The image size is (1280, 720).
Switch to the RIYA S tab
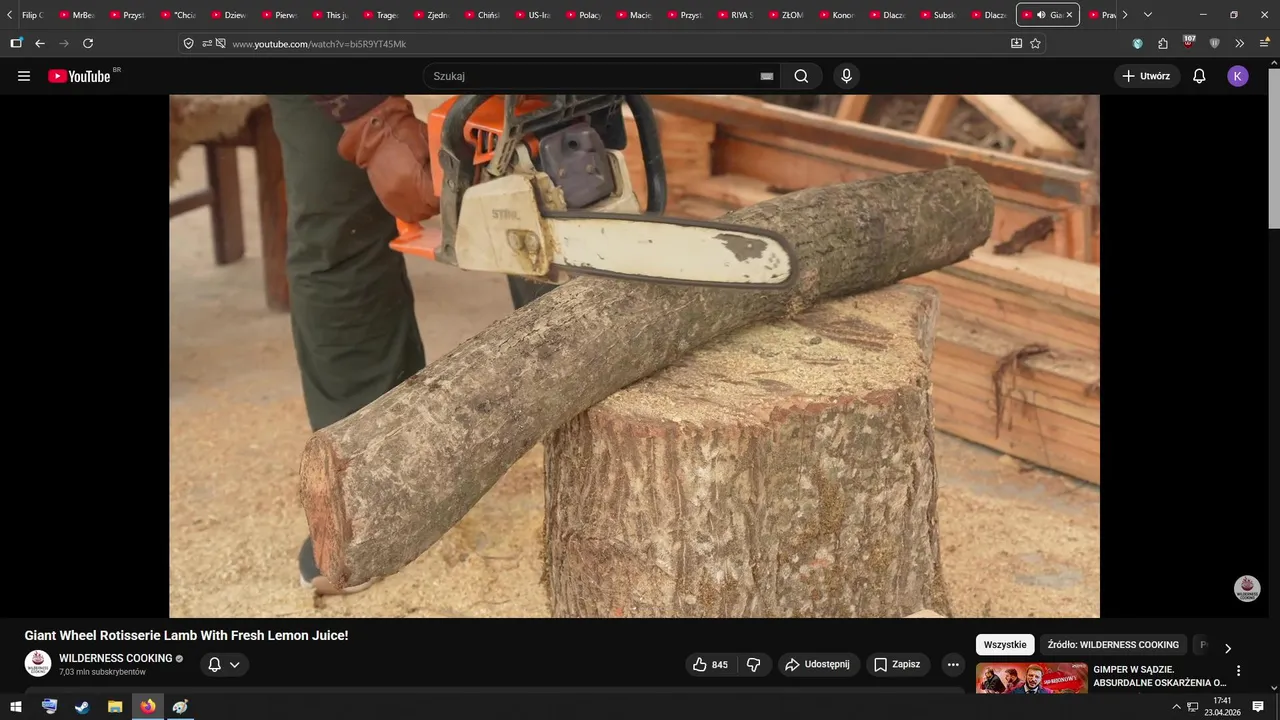[x=735, y=15]
